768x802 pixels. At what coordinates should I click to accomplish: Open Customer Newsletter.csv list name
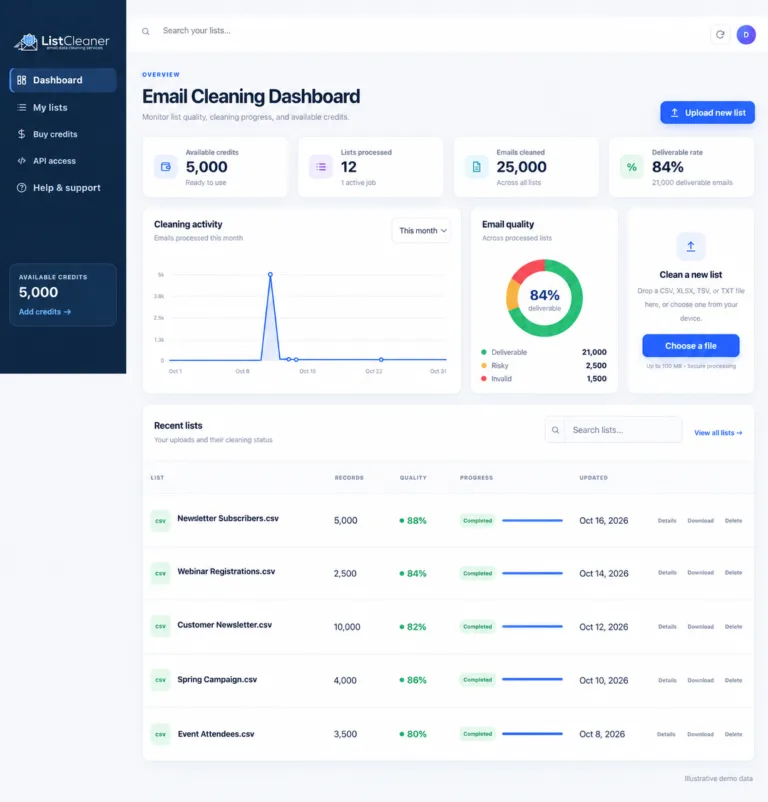[224, 625]
